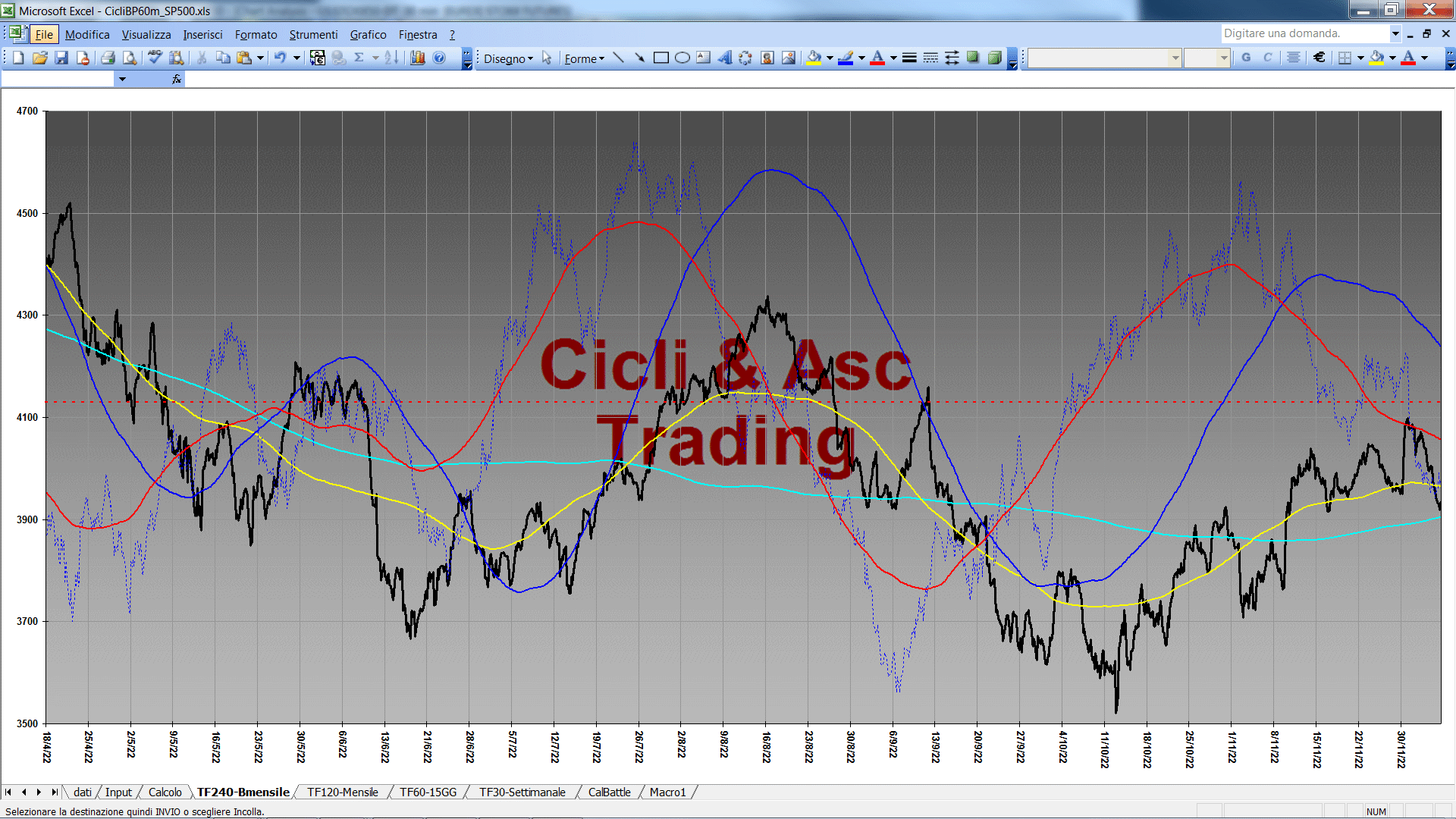Insert Clip Art from drawing toolbar
This screenshot has width=1456, height=819.
pos(767,58)
